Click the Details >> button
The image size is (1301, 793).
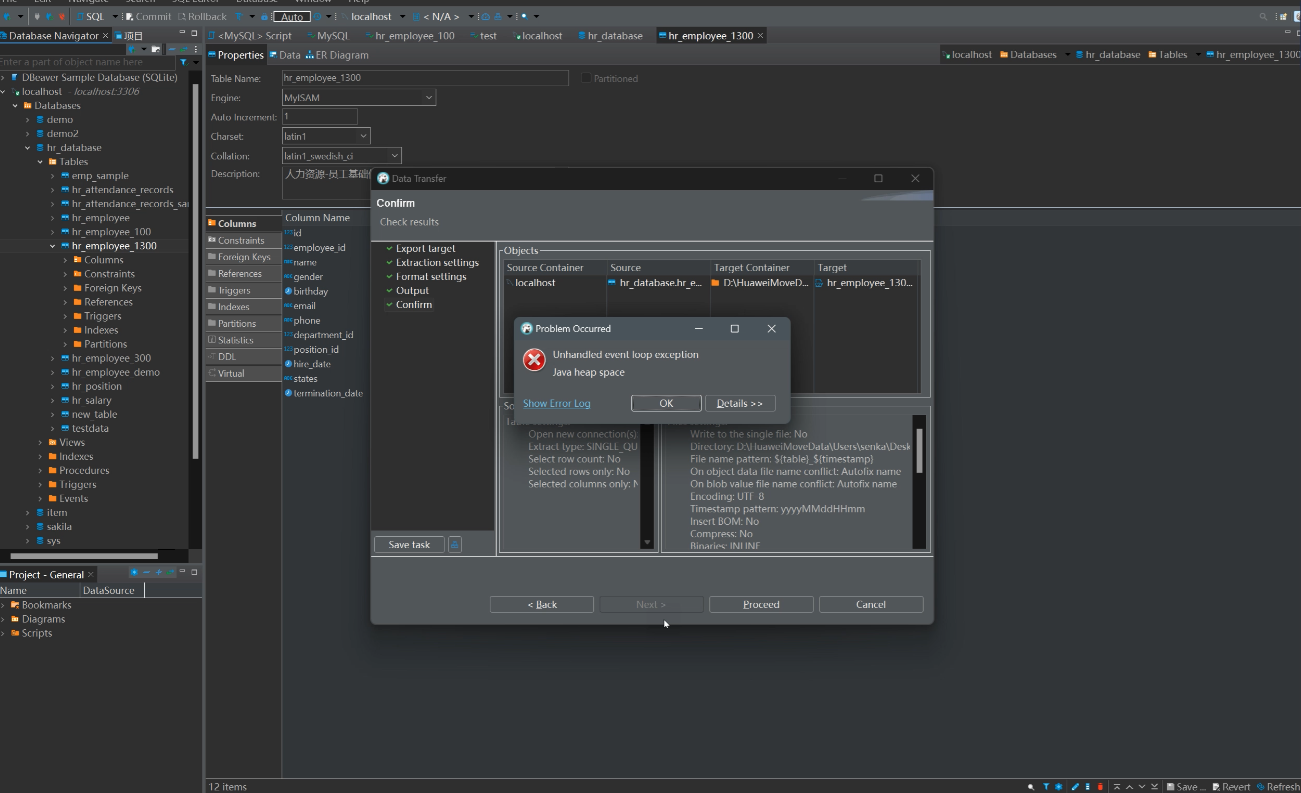tap(740, 403)
